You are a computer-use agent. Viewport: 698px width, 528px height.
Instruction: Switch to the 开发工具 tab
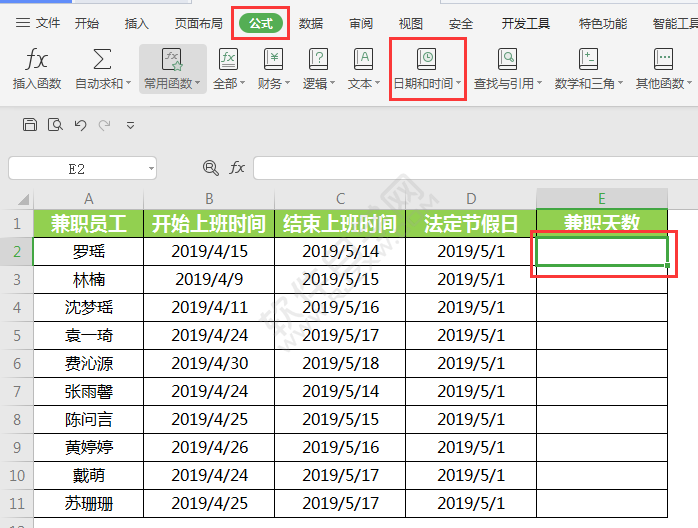[x=526, y=23]
